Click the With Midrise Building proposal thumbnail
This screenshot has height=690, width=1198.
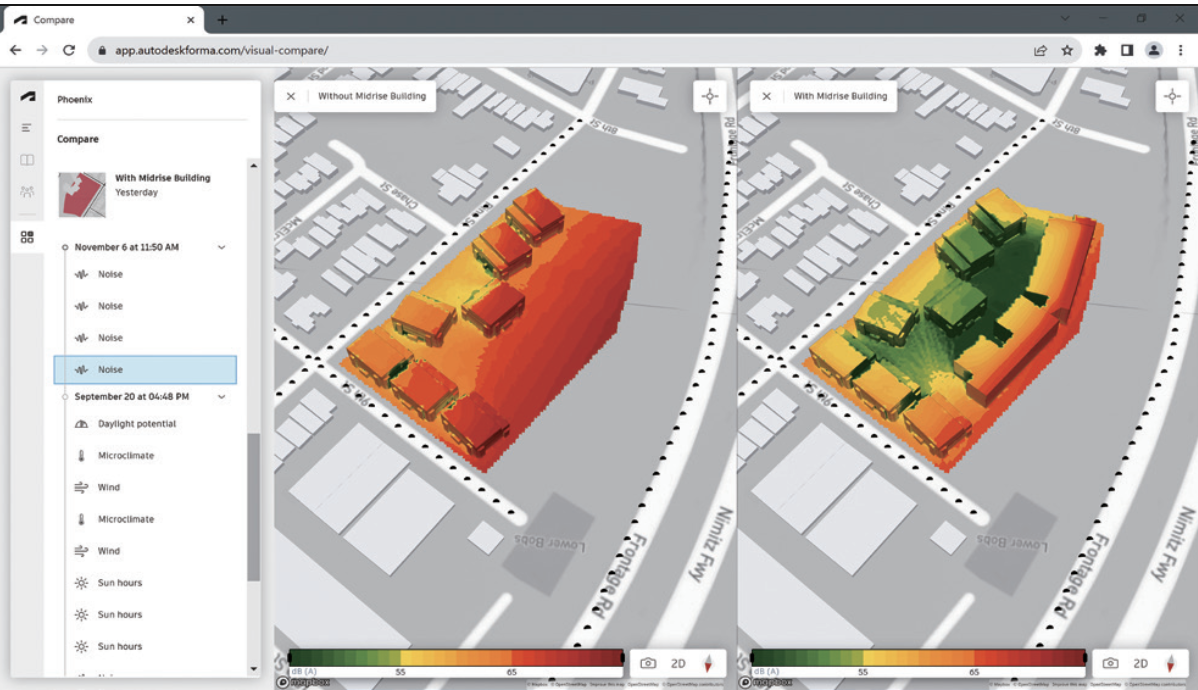(82, 194)
